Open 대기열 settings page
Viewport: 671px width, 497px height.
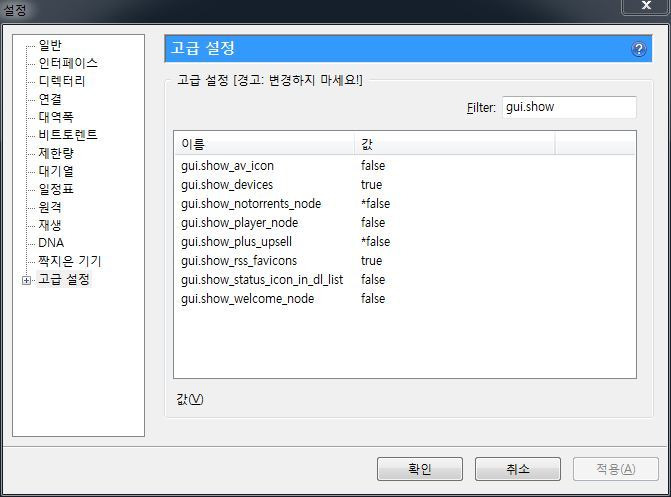(x=56, y=171)
